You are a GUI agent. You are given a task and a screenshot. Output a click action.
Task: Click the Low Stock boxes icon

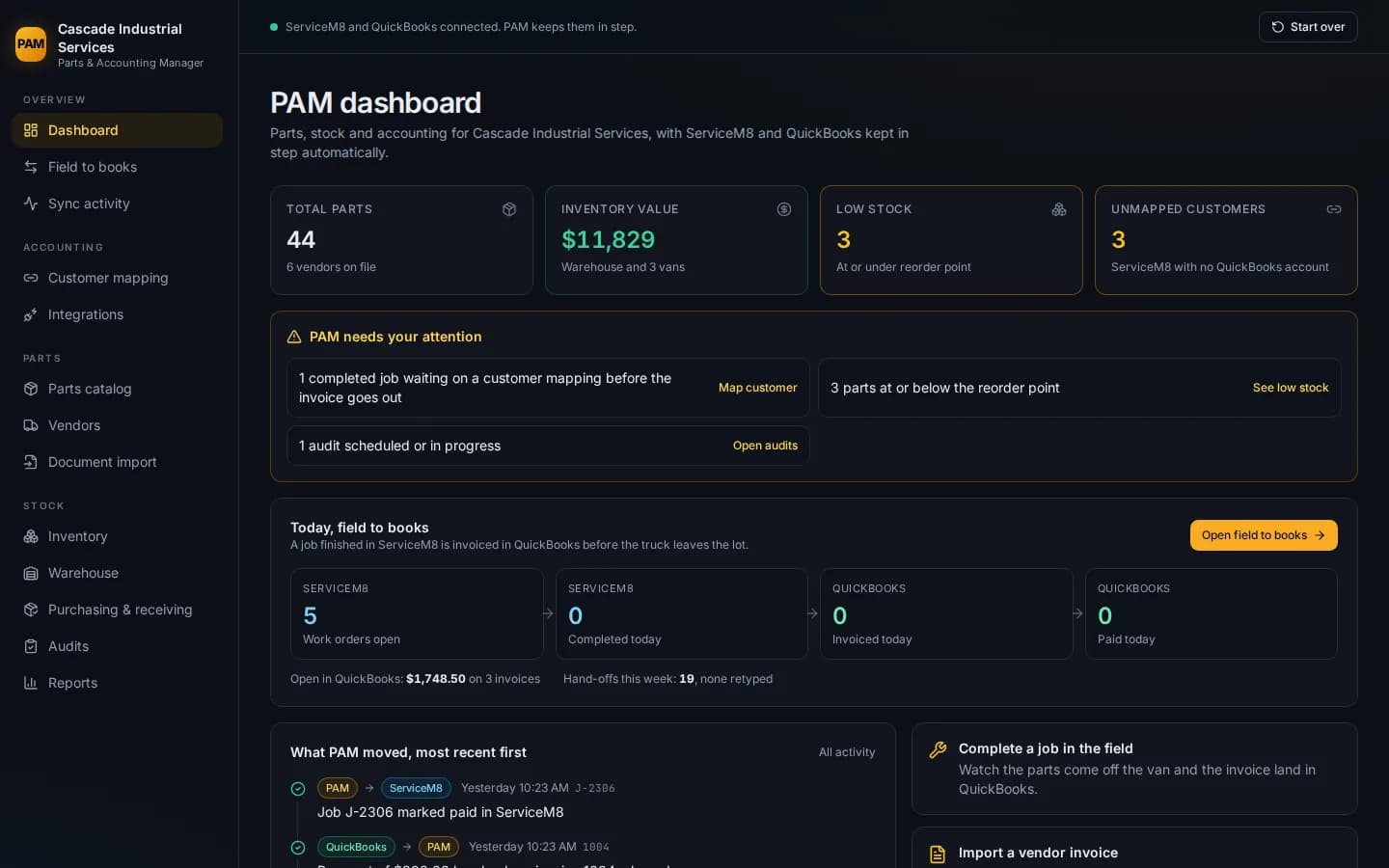click(x=1059, y=209)
